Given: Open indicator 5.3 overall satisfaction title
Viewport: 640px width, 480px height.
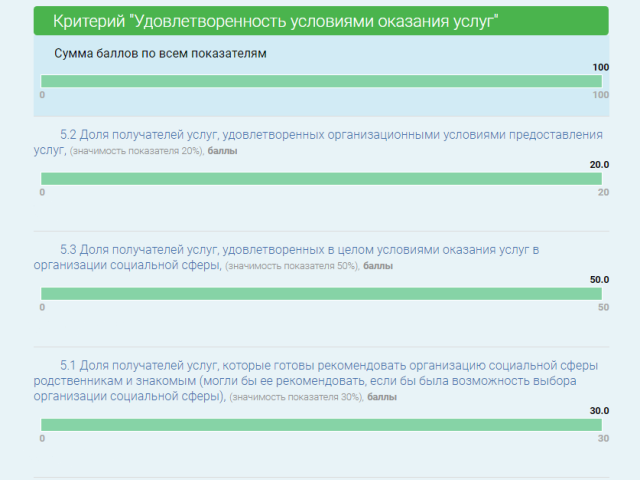Looking at the screenshot, I should click(286, 257).
